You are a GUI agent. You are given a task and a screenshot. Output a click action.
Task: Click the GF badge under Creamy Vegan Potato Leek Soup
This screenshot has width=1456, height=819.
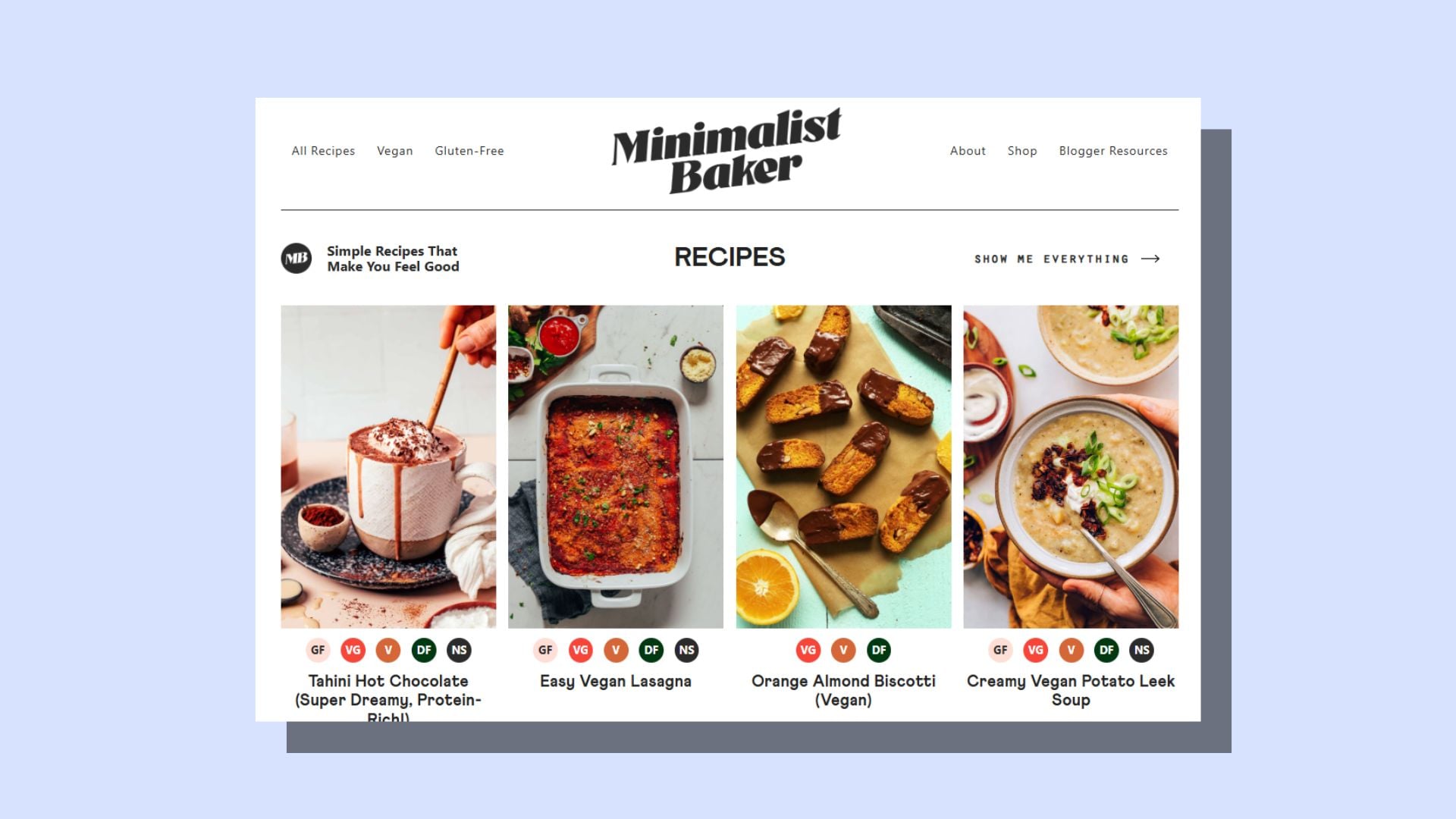[1000, 650]
